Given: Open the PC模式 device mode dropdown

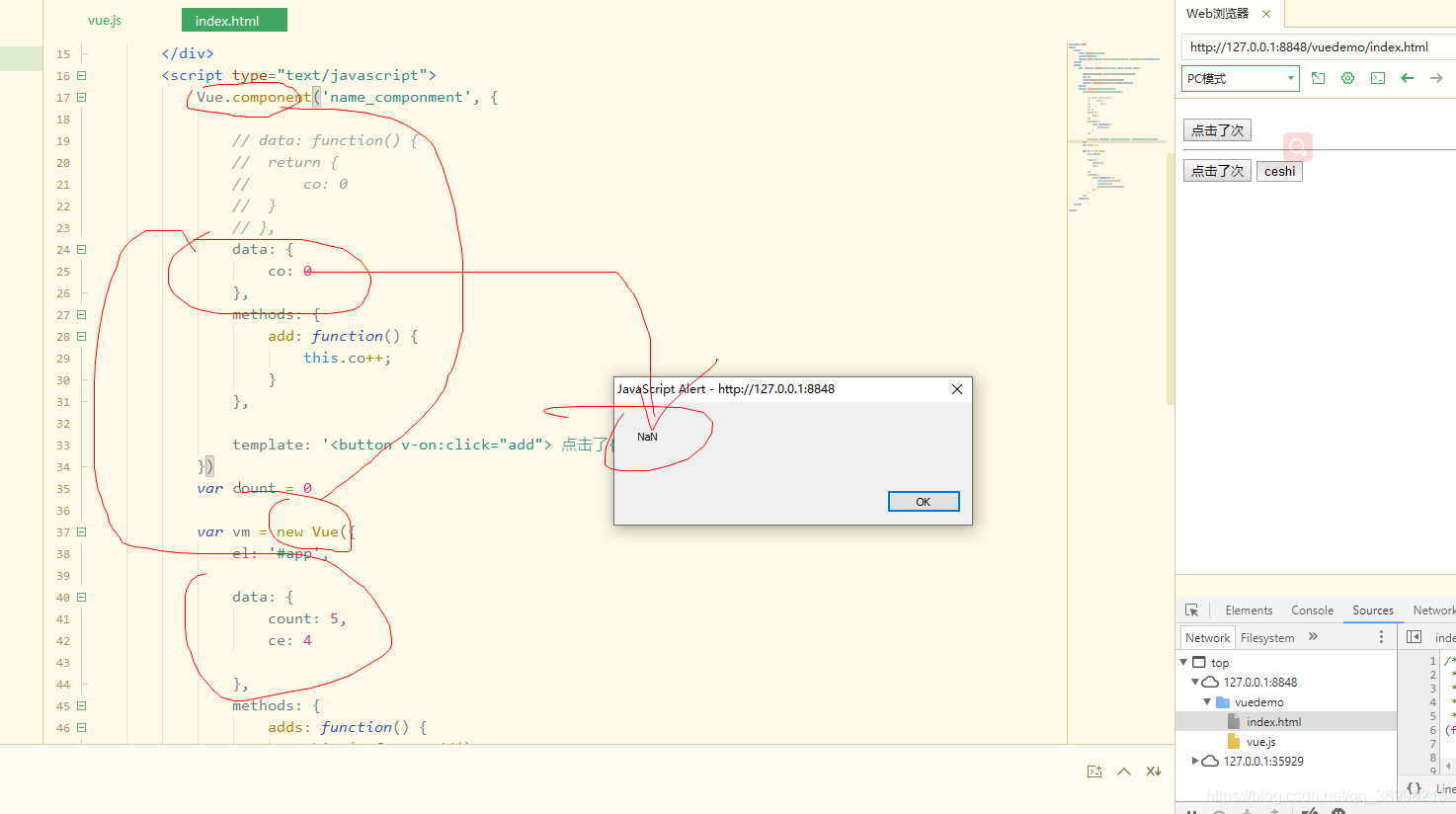Looking at the screenshot, I should 1241,78.
